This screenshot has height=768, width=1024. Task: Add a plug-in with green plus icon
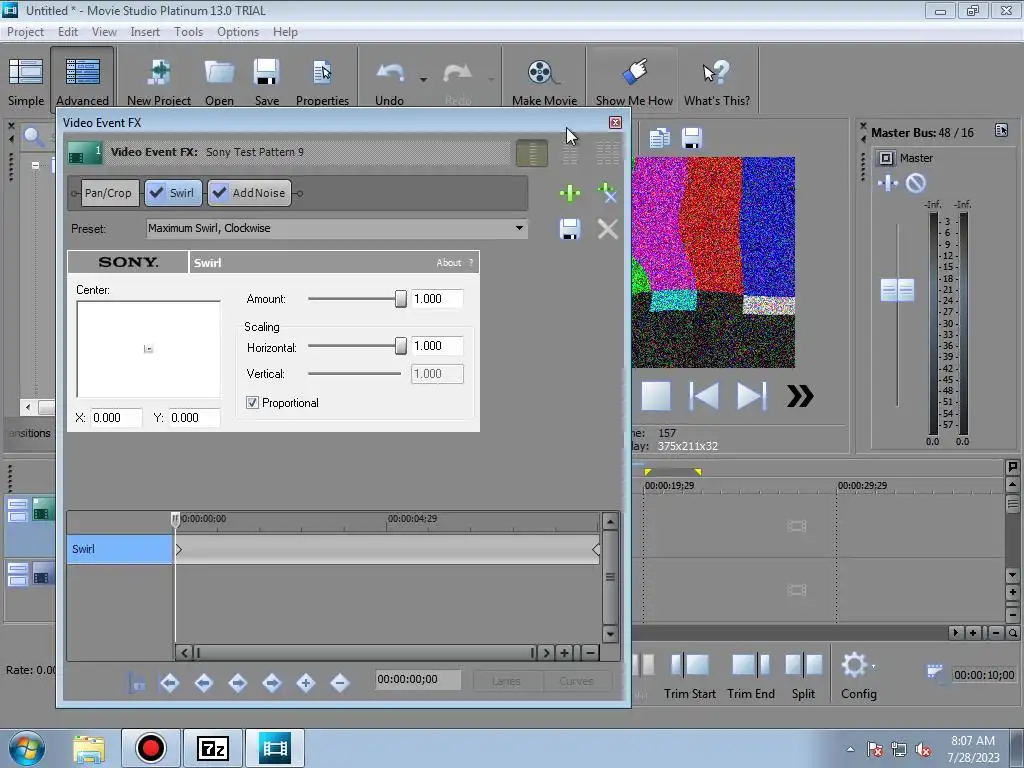pos(569,193)
